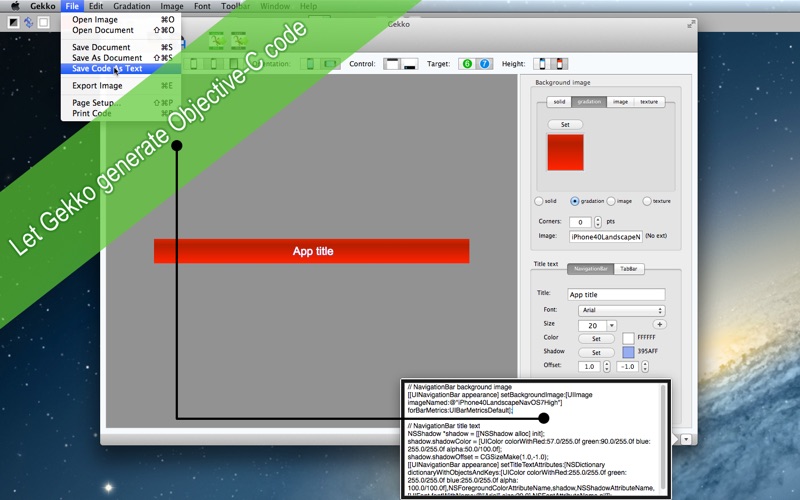
Task: Select portrait Orientation icon
Action: tap(310, 64)
